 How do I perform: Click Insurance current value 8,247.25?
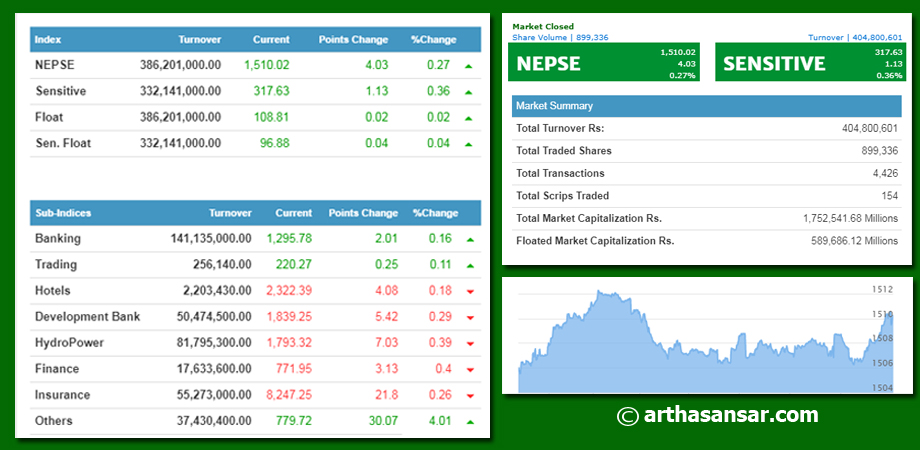(289, 395)
